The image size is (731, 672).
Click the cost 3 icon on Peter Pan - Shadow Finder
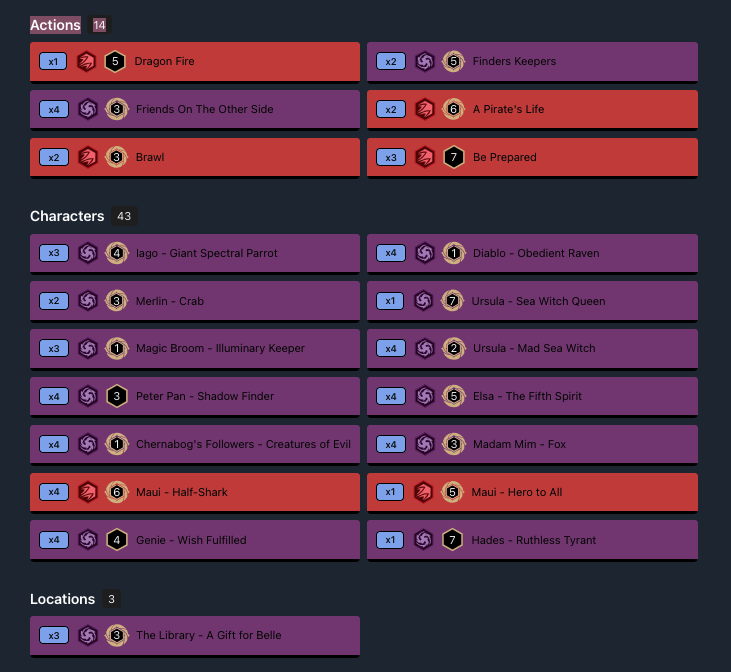pyautogui.click(x=116, y=396)
